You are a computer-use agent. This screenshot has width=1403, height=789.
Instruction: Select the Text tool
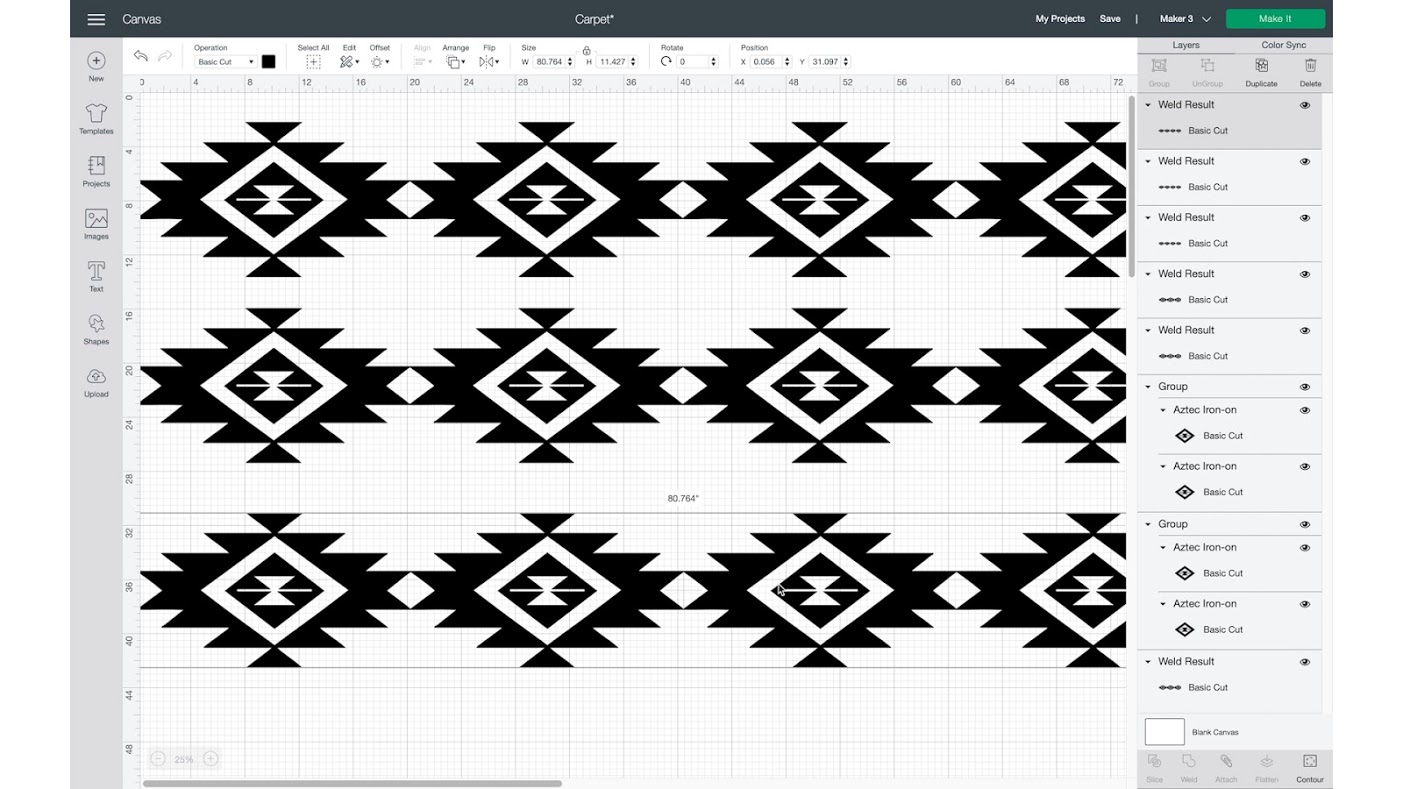[x=96, y=277]
